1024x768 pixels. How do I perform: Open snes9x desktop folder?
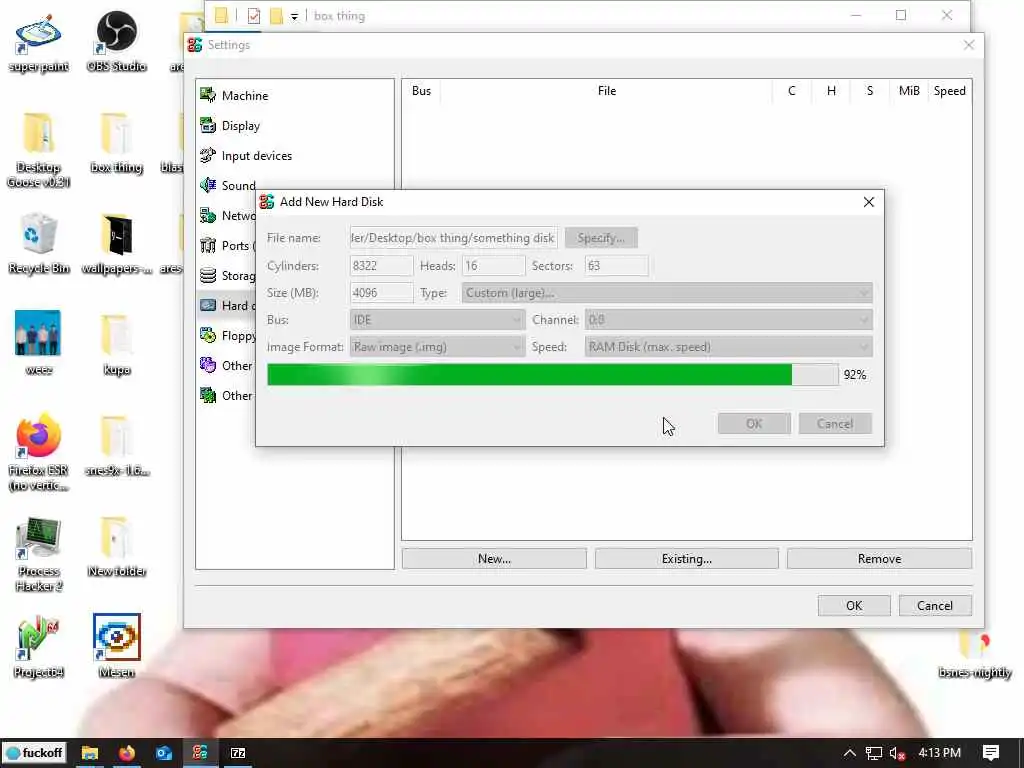116,445
